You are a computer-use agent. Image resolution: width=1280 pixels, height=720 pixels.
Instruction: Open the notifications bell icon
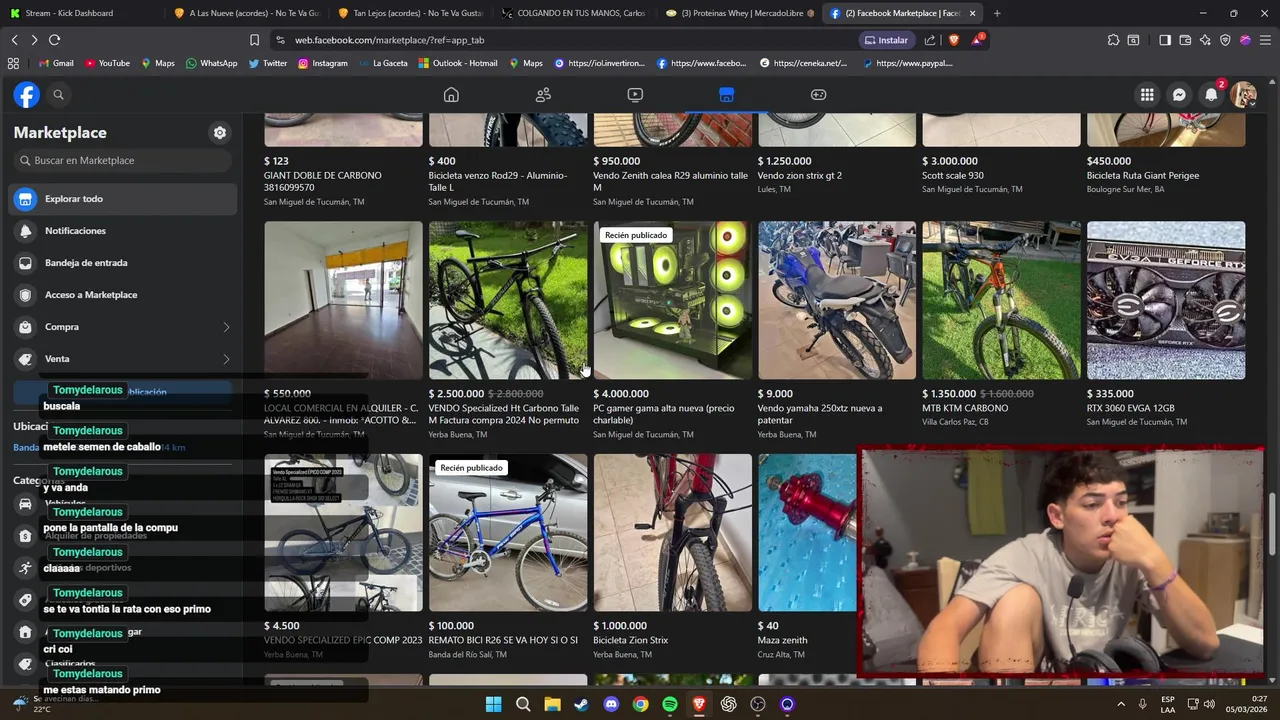(x=1211, y=95)
